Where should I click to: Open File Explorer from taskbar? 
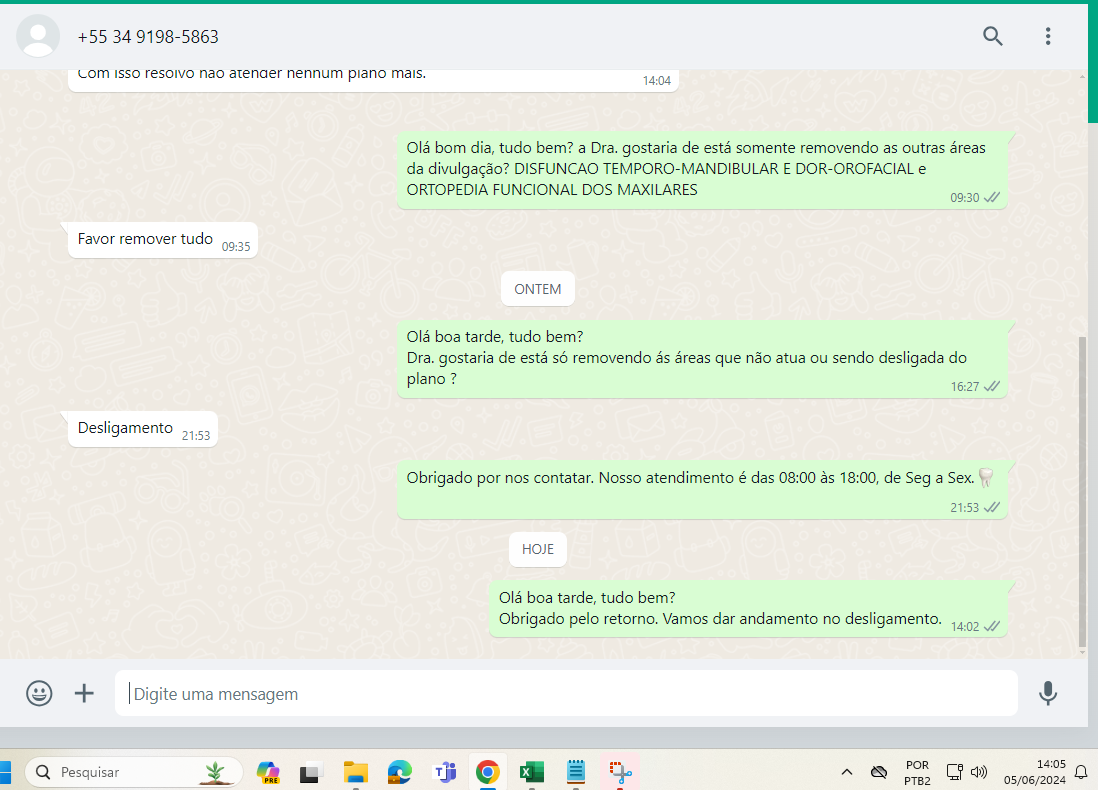[355, 772]
